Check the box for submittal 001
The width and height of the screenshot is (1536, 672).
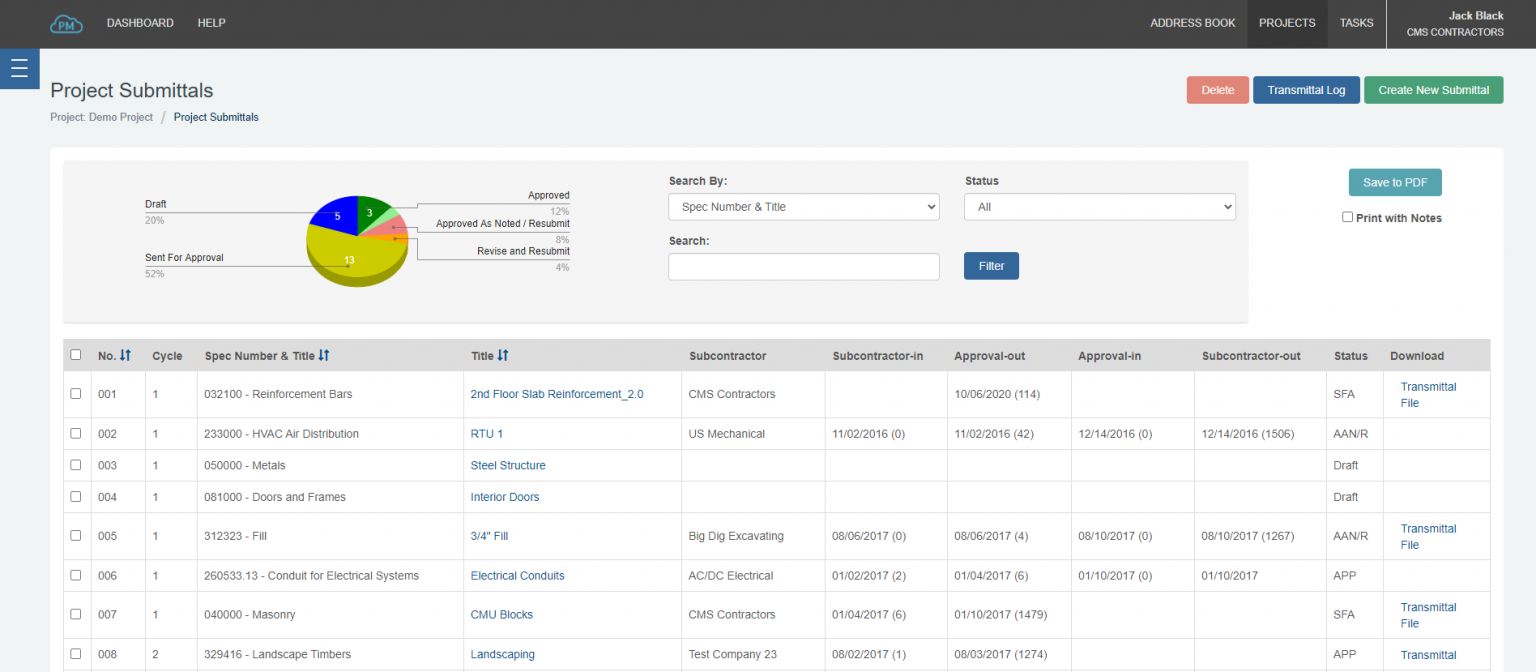tap(76, 394)
